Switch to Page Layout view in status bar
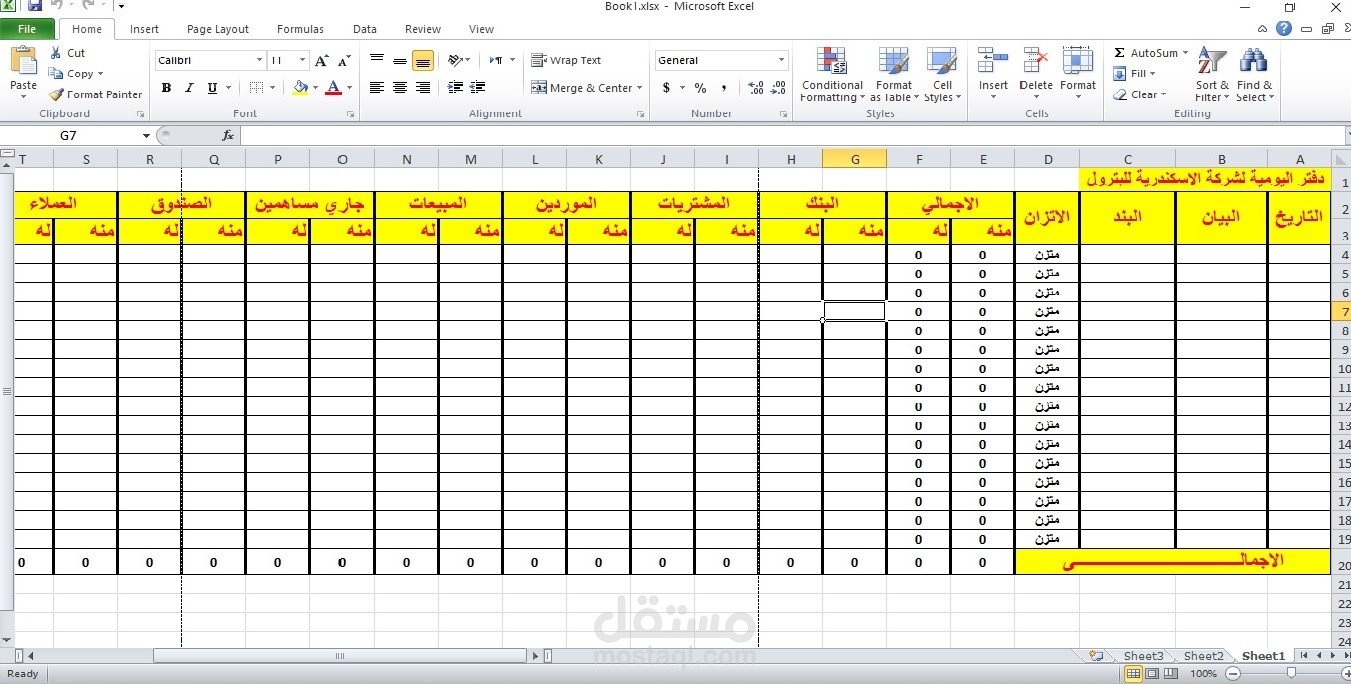The height and width of the screenshot is (684, 1351). coord(1152,673)
